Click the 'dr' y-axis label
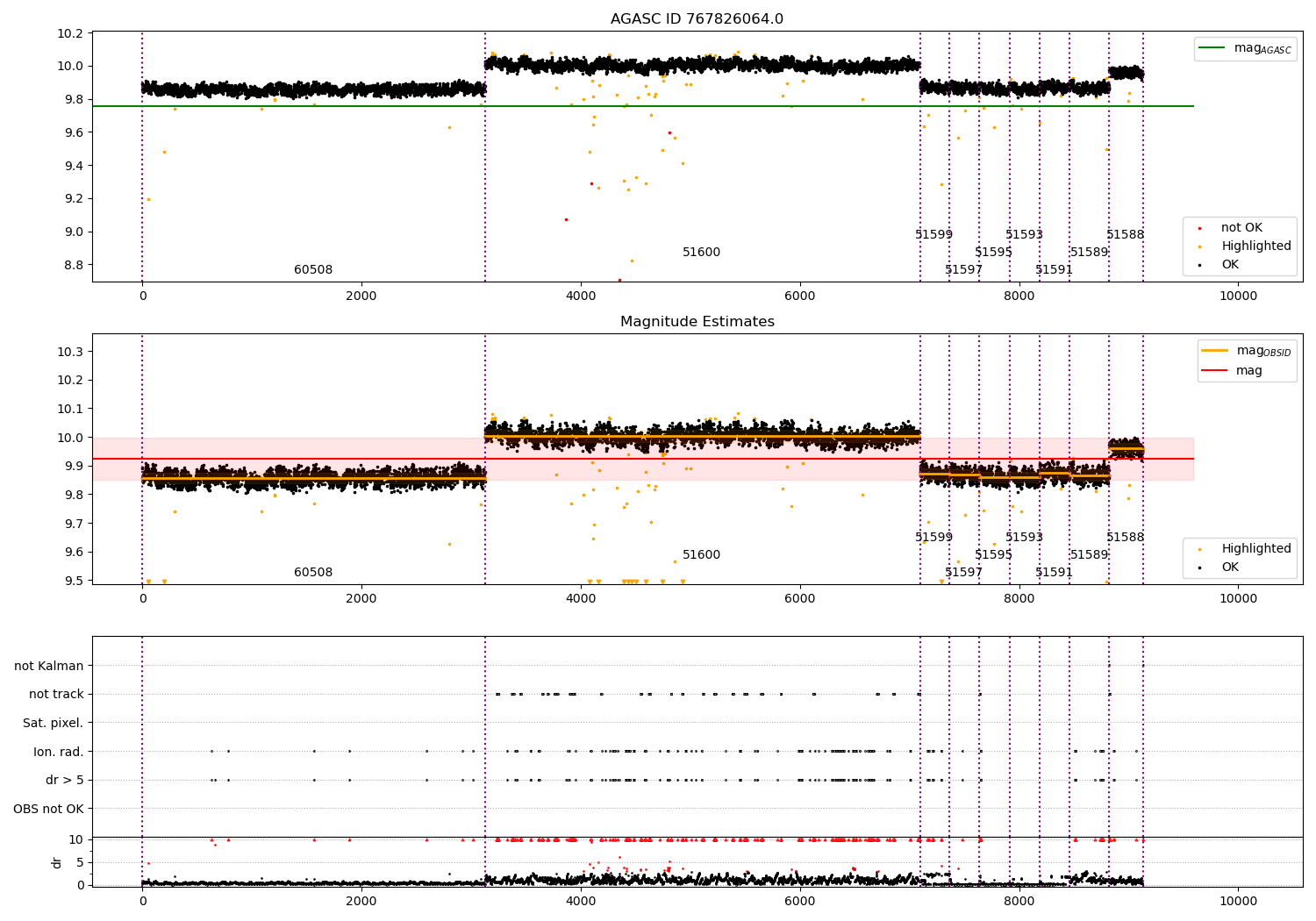 coord(57,862)
